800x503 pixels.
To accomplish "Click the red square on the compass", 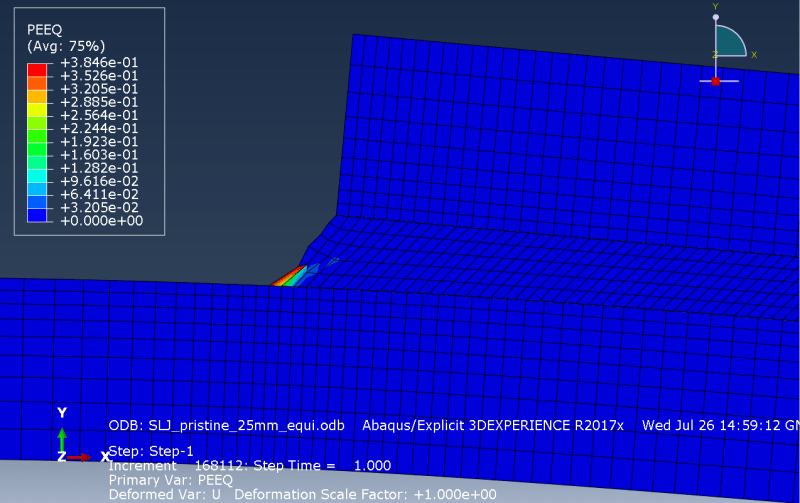I will 715,81.
